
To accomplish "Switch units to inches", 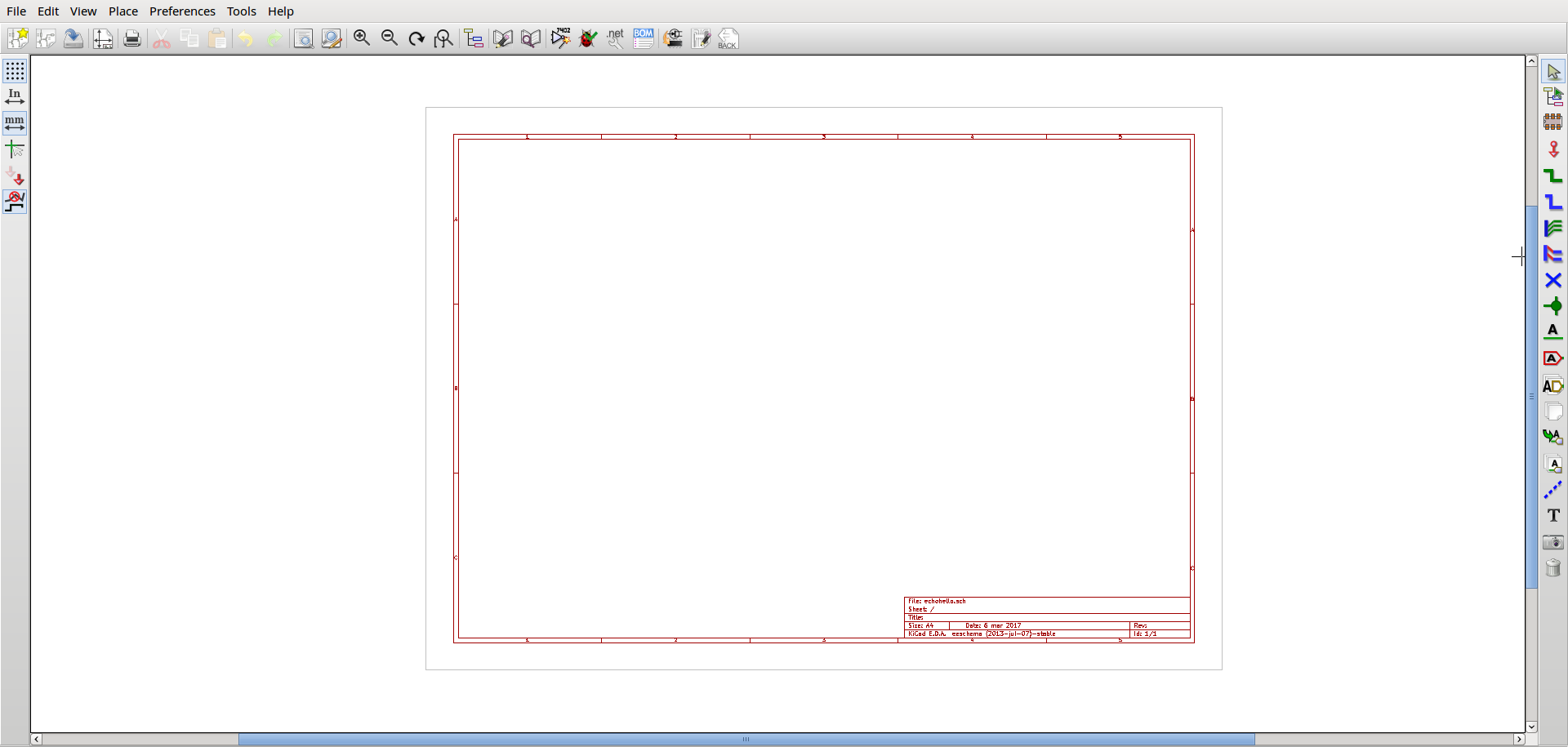I will (x=15, y=97).
